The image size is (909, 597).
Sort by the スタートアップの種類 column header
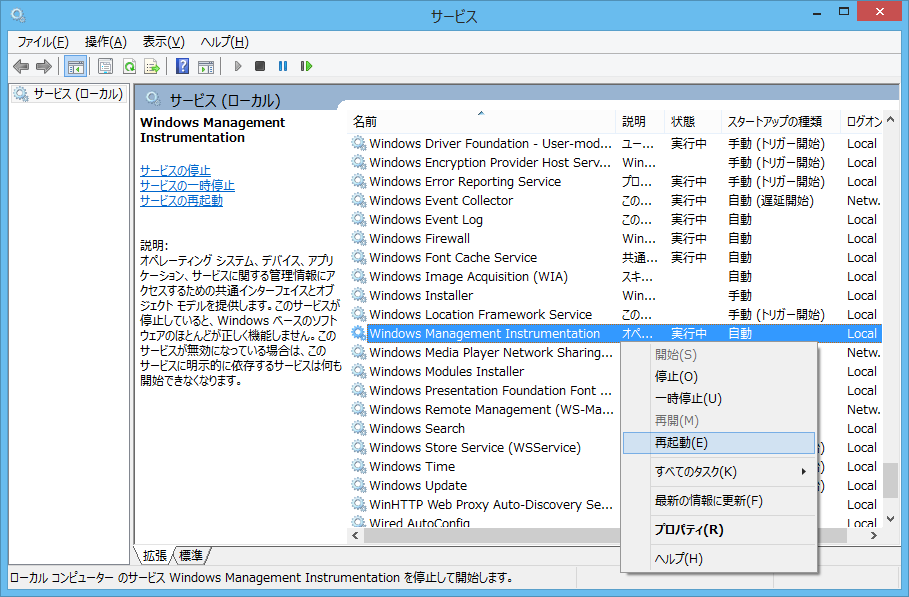(x=780, y=122)
